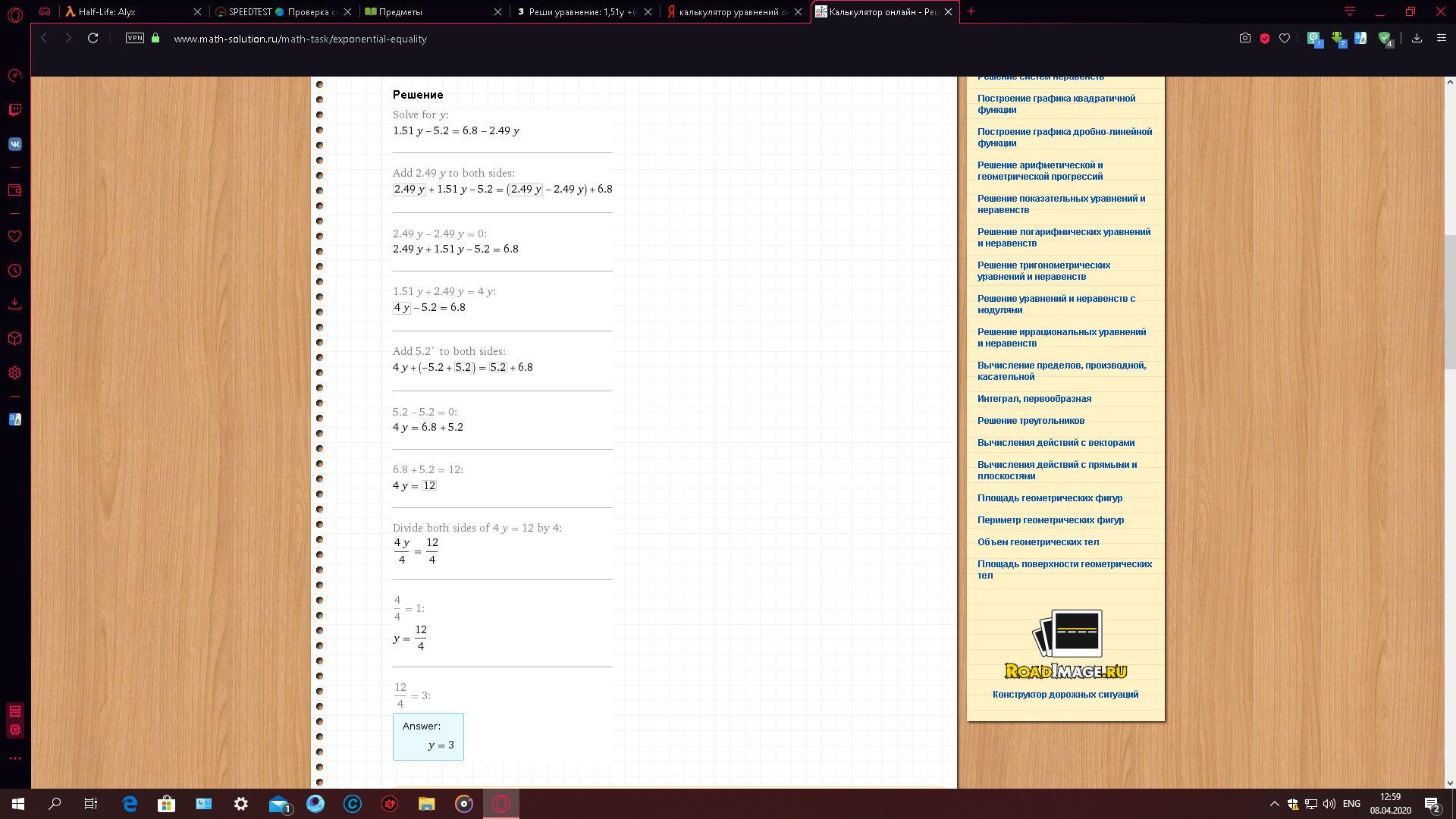
Task: Click the RoadImage.ru banner image
Action: click(1065, 645)
